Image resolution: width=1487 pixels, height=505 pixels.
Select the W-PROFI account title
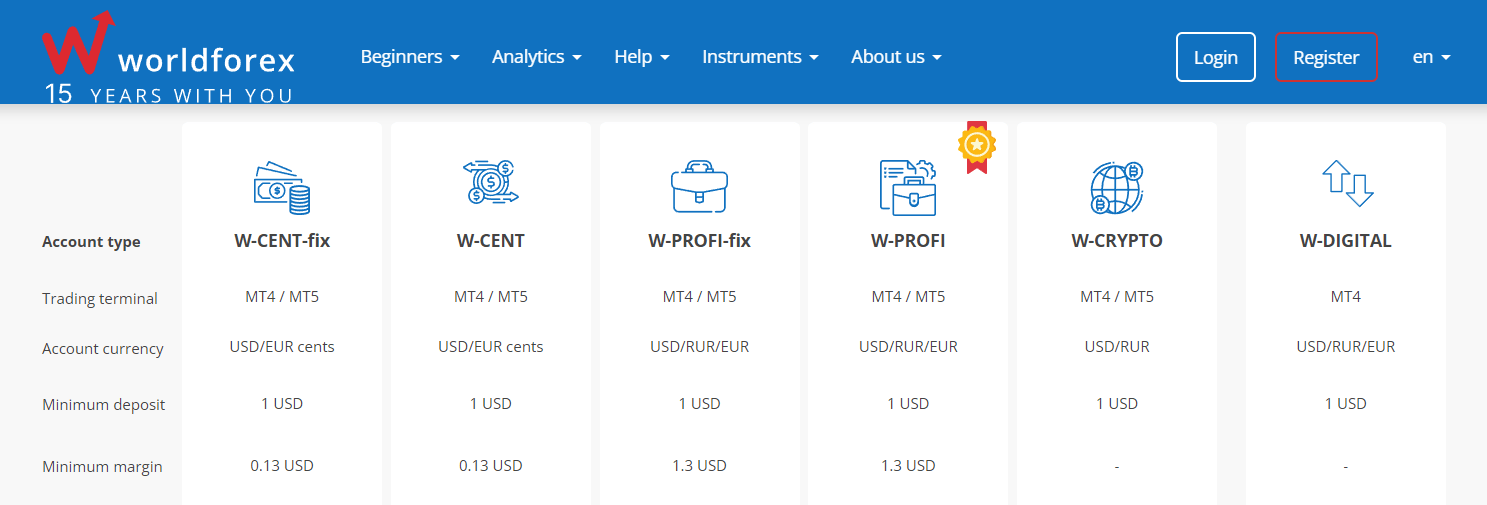pos(908,241)
